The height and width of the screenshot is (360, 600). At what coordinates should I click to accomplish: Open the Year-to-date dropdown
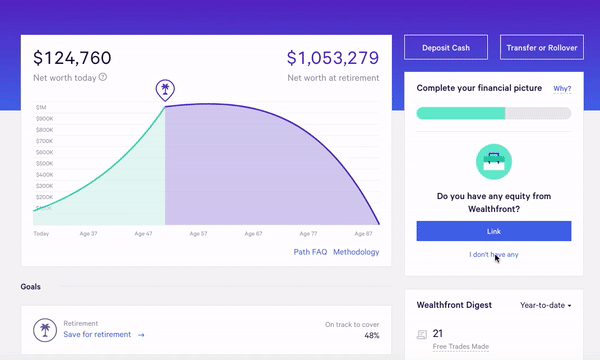click(545, 305)
